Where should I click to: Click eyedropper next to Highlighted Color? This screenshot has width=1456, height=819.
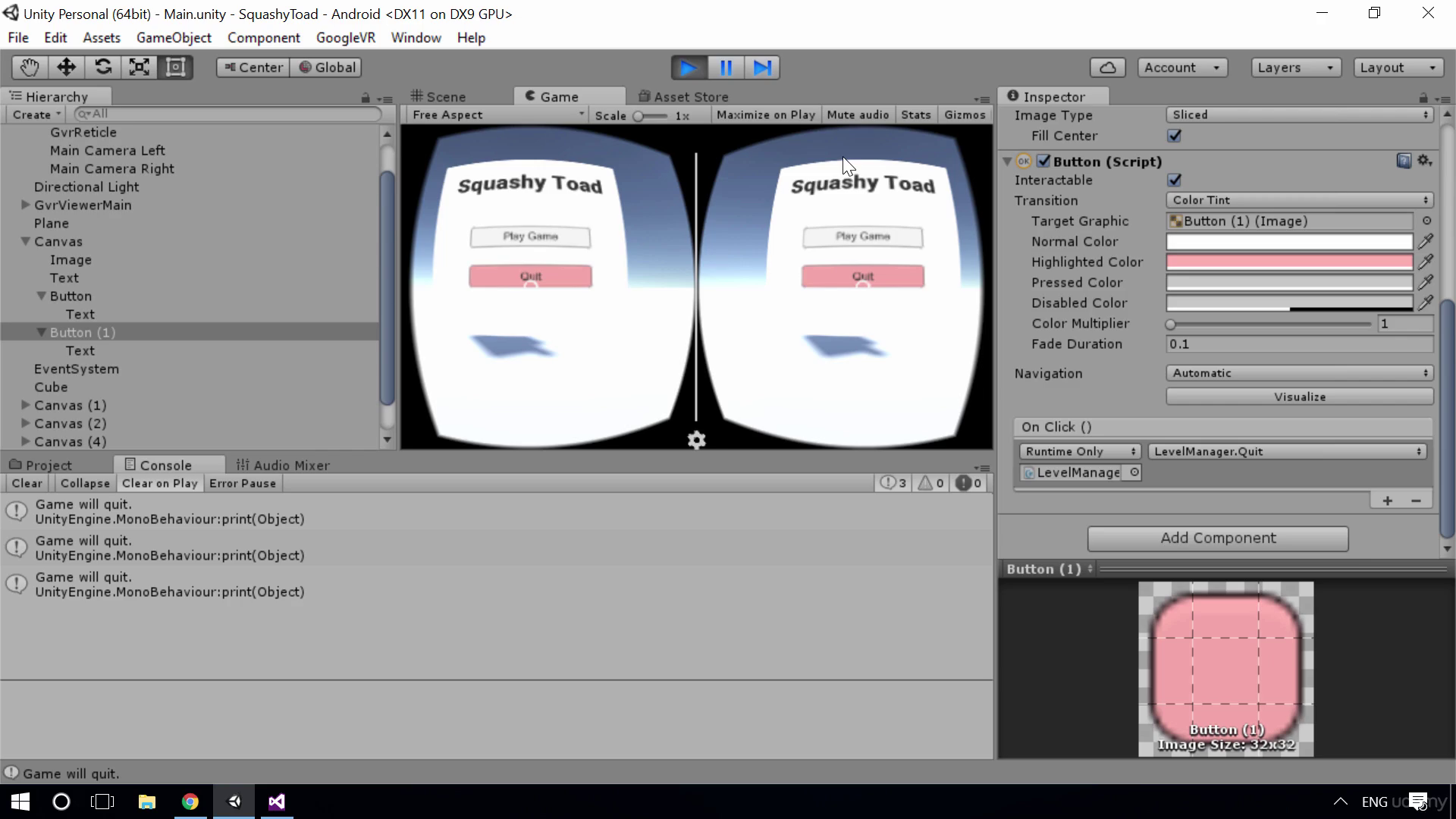click(1426, 262)
